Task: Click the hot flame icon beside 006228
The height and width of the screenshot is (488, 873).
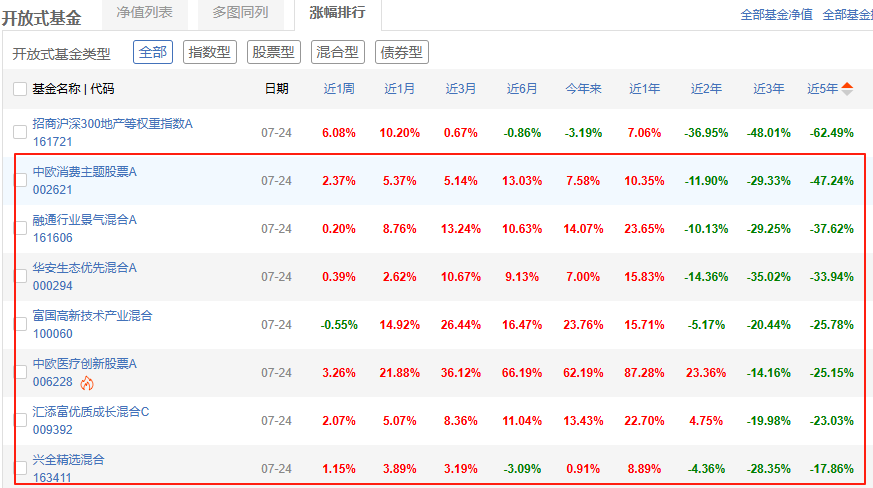Action: point(87,383)
